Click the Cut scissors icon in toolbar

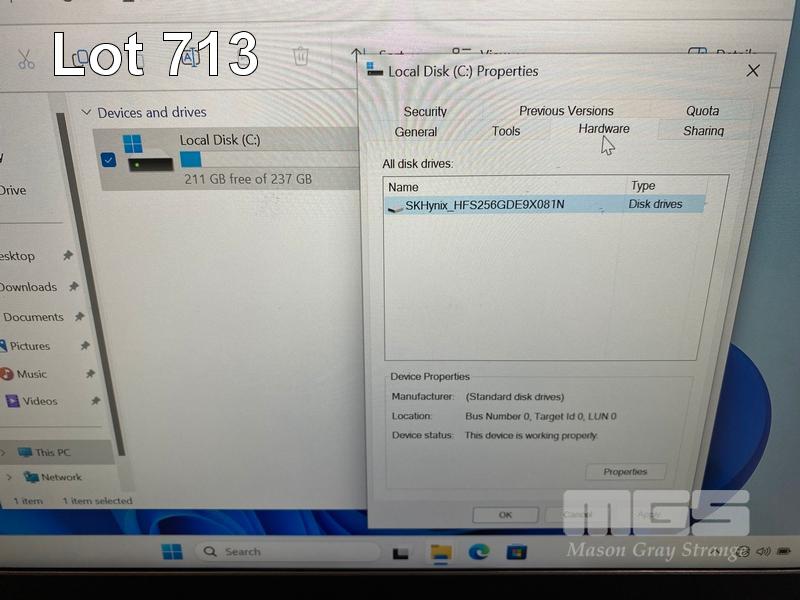26,59
